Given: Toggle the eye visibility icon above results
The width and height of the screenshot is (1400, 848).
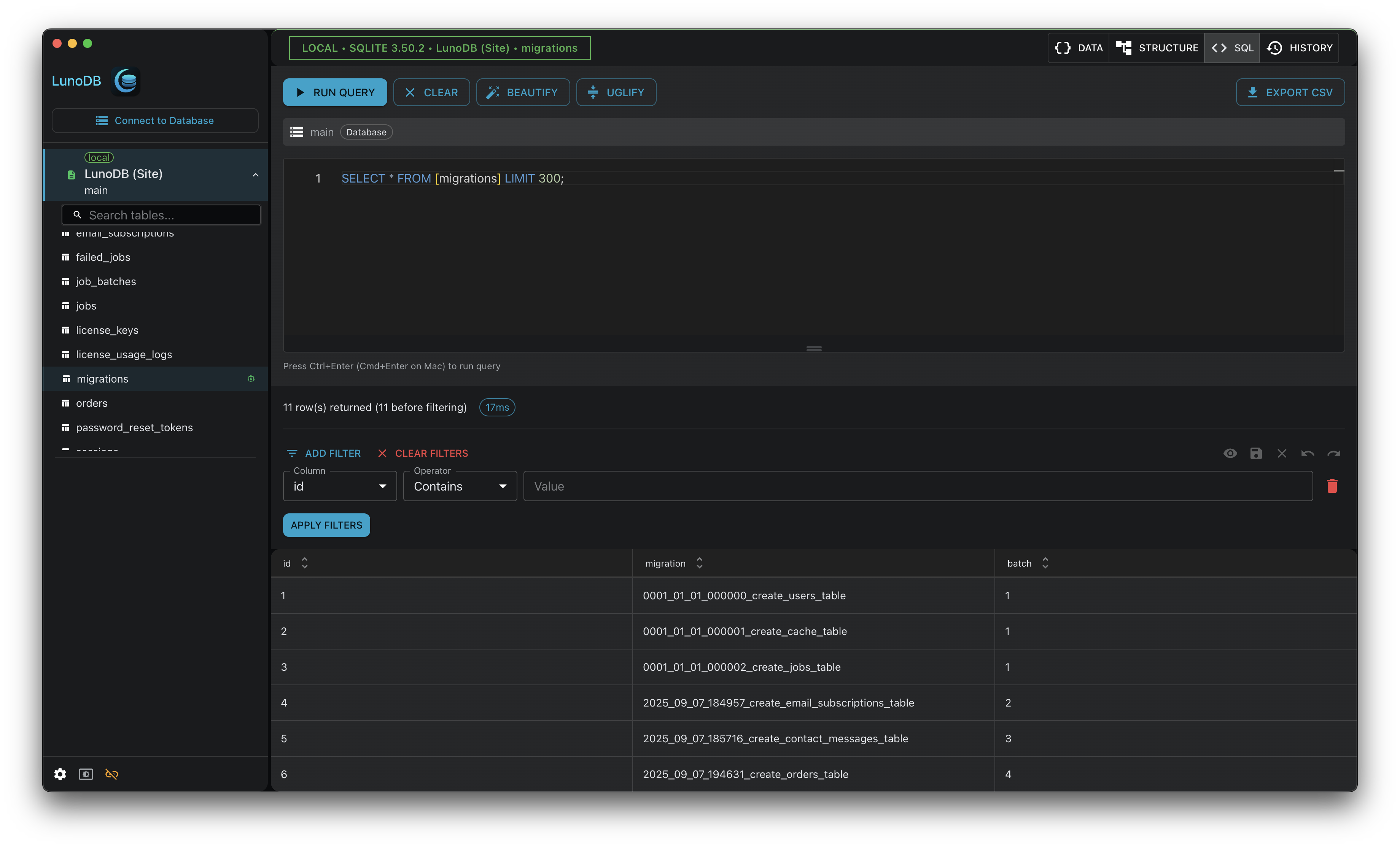Looking at the screenshot, I should tap(1230, 453).
